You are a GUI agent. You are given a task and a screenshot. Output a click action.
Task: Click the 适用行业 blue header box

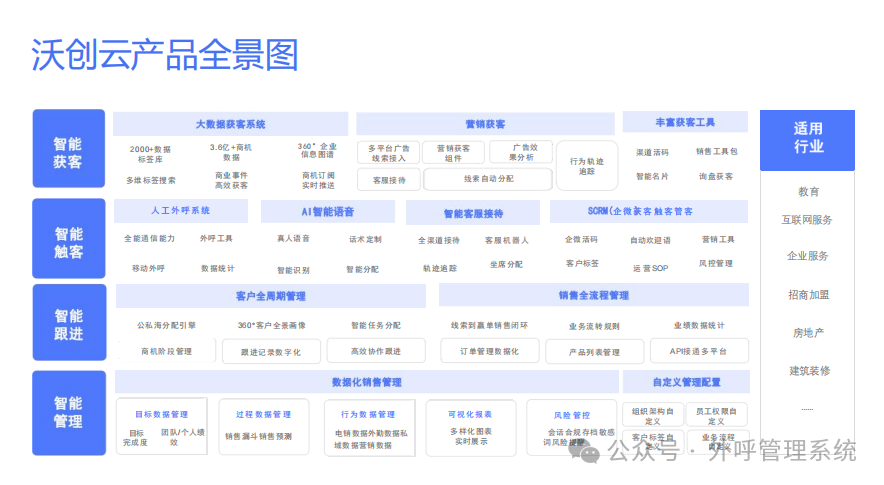[x=807, y=140]
